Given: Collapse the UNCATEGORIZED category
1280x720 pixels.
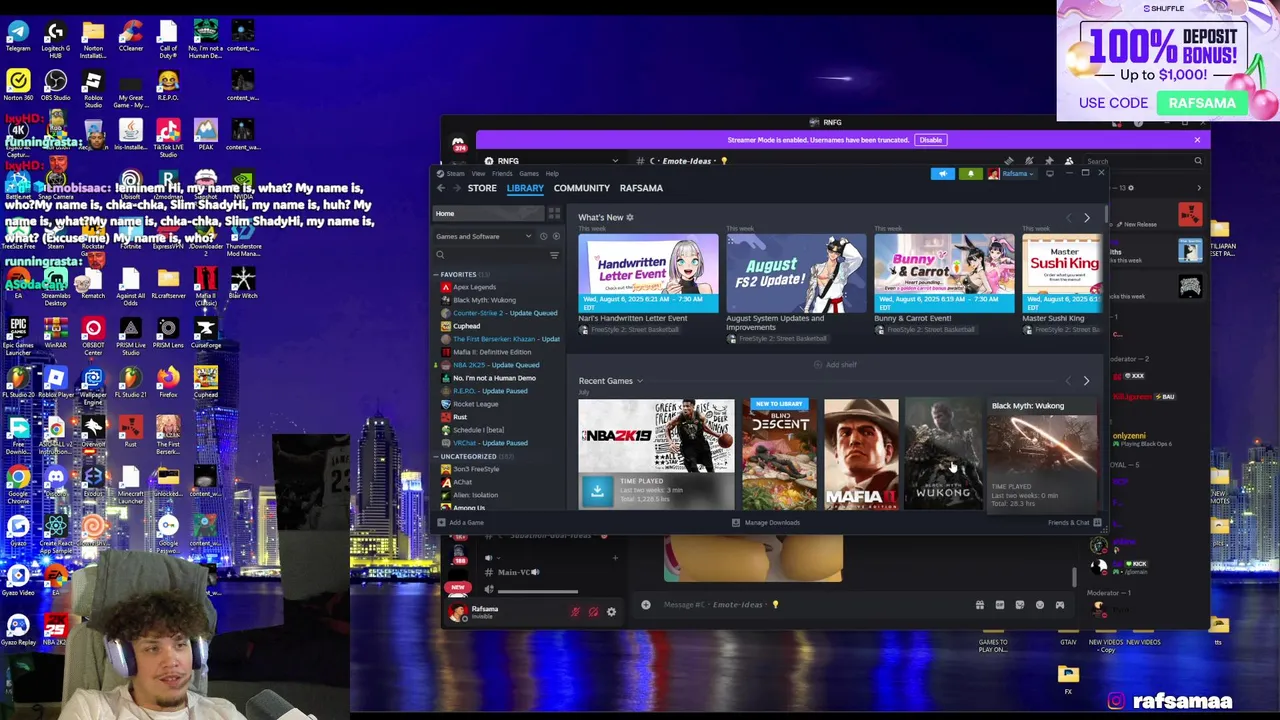Looking at the screenshot, I should (x=437, y=456).
